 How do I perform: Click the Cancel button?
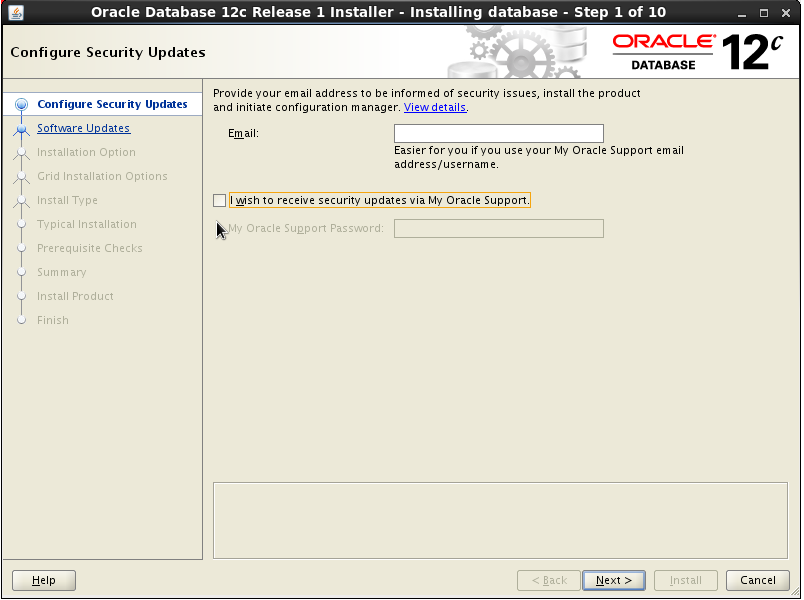[x=757, y=580]
